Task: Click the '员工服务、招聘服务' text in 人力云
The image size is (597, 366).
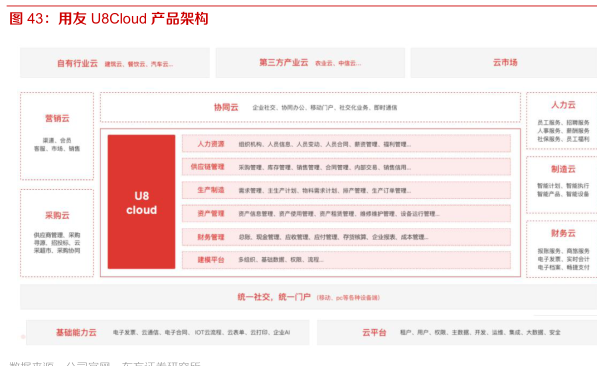Action: [563, 123]
